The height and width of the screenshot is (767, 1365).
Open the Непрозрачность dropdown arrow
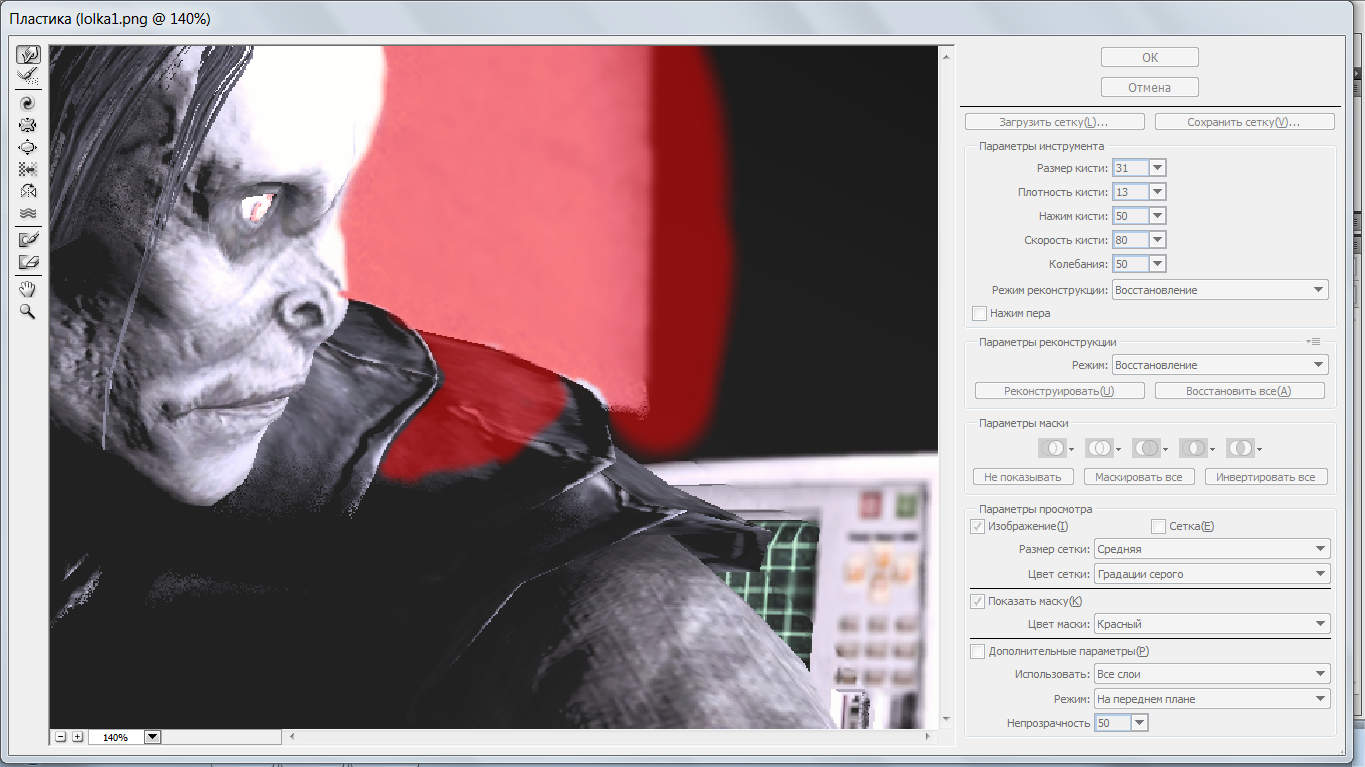(x=1140, y=722)
